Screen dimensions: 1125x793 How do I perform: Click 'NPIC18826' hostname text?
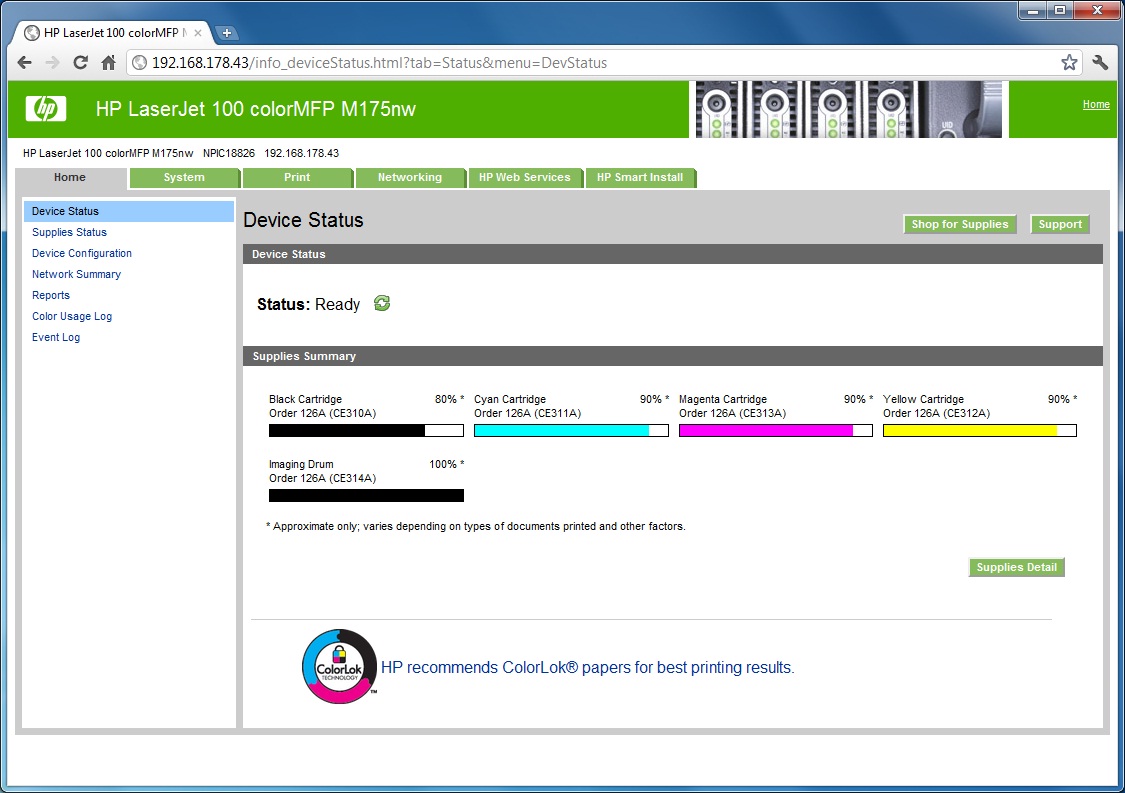229,153
